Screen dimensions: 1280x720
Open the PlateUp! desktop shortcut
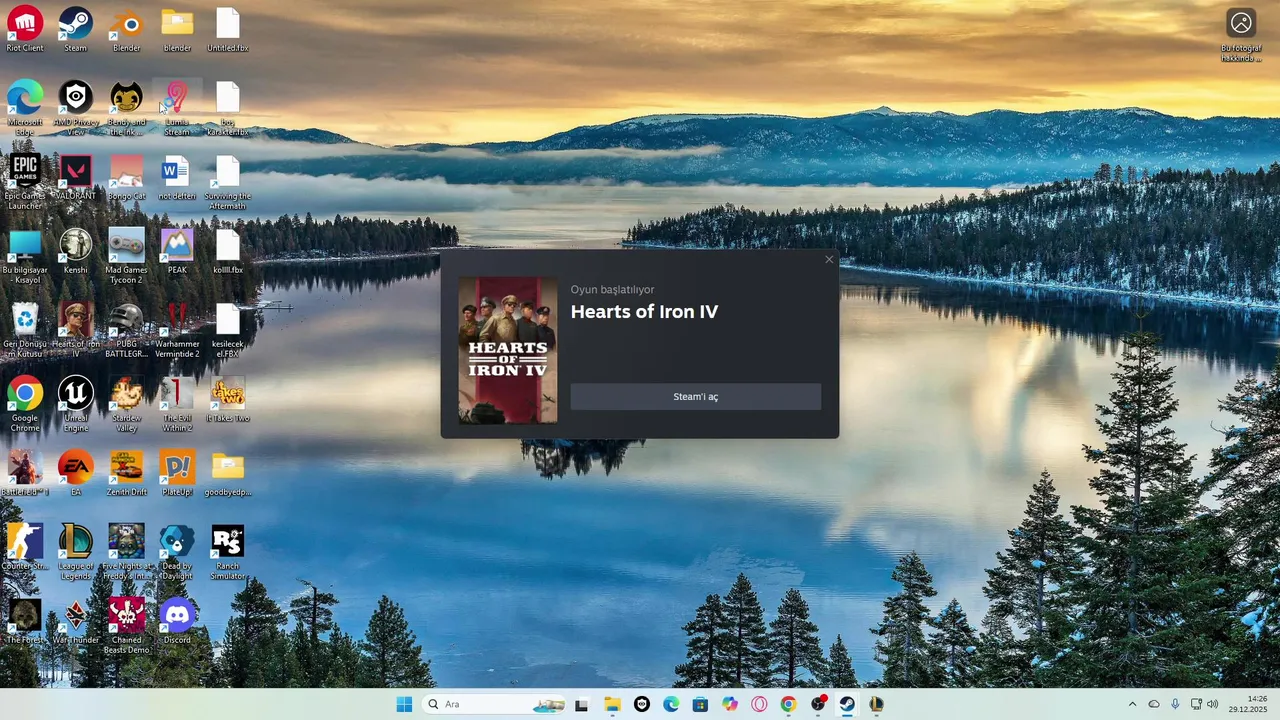(x=177, y=474)
